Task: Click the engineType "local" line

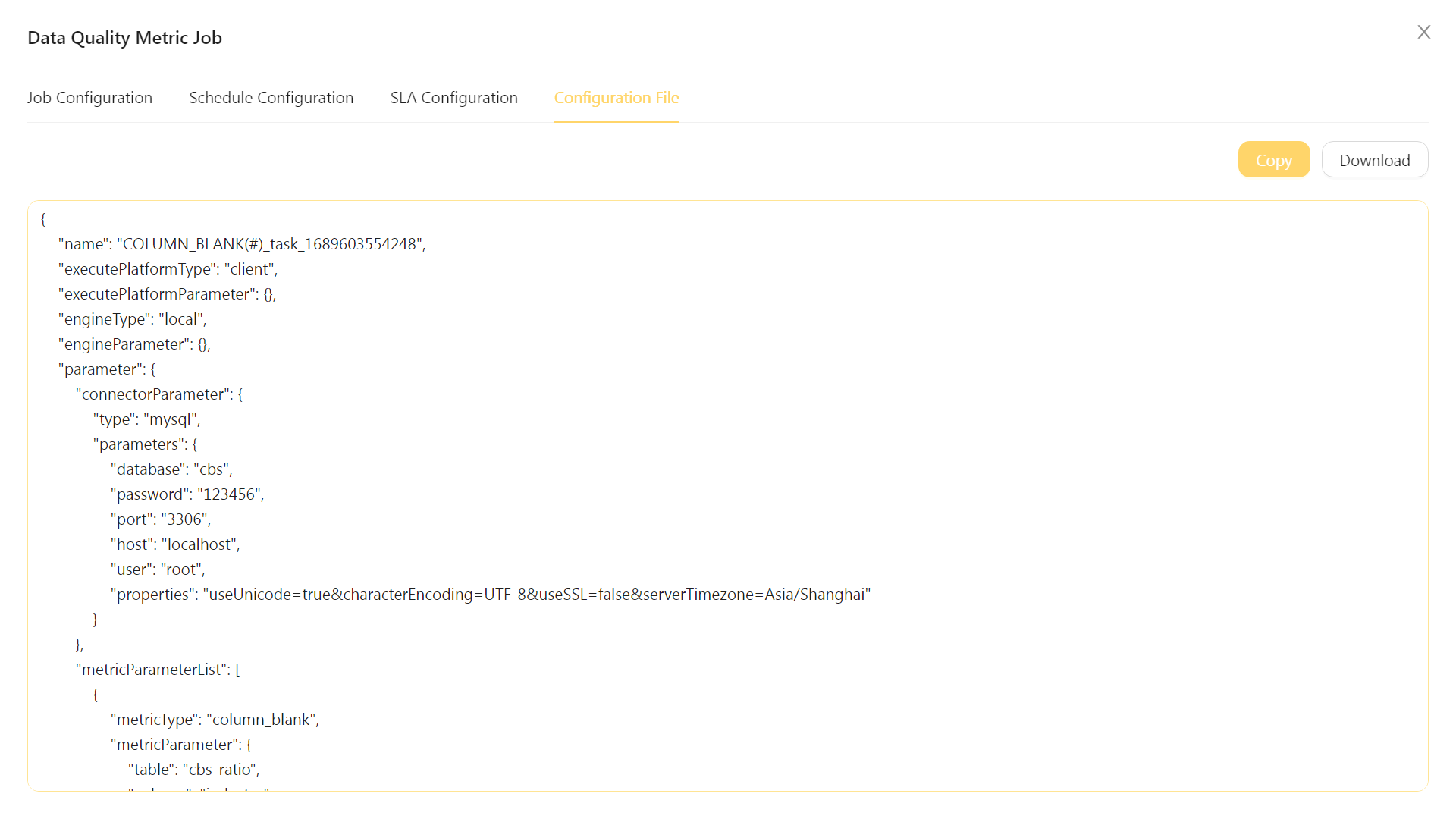Action: (132, 319)
